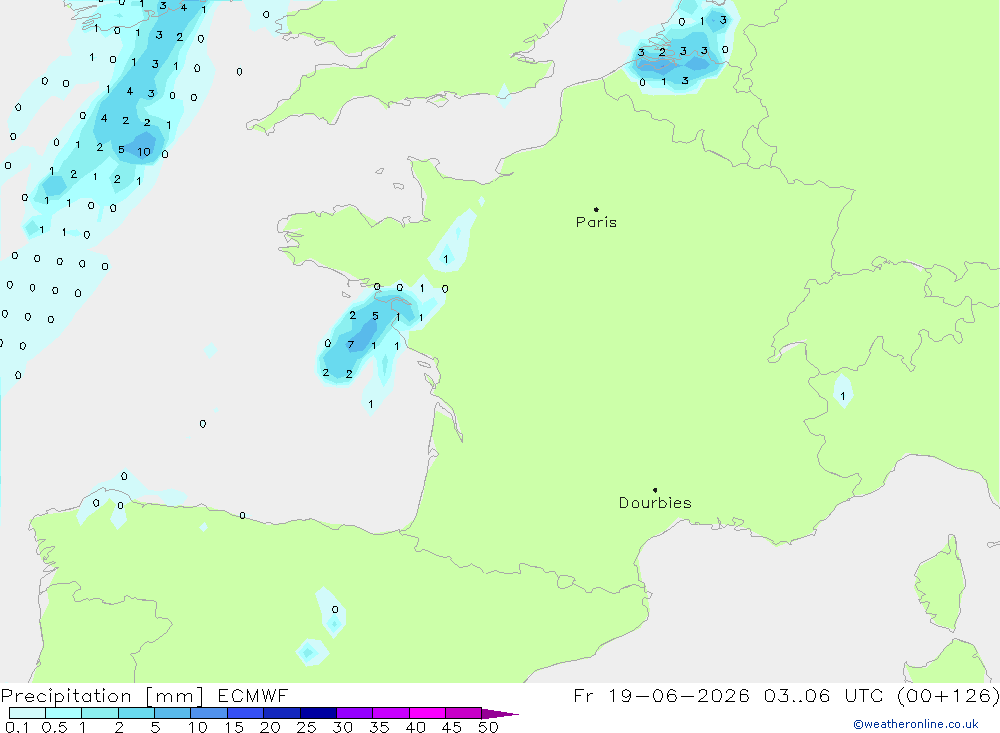Click the Dourbies city label
The height and width of the screenshot is (733, 1000).
(x=655, y=503)
